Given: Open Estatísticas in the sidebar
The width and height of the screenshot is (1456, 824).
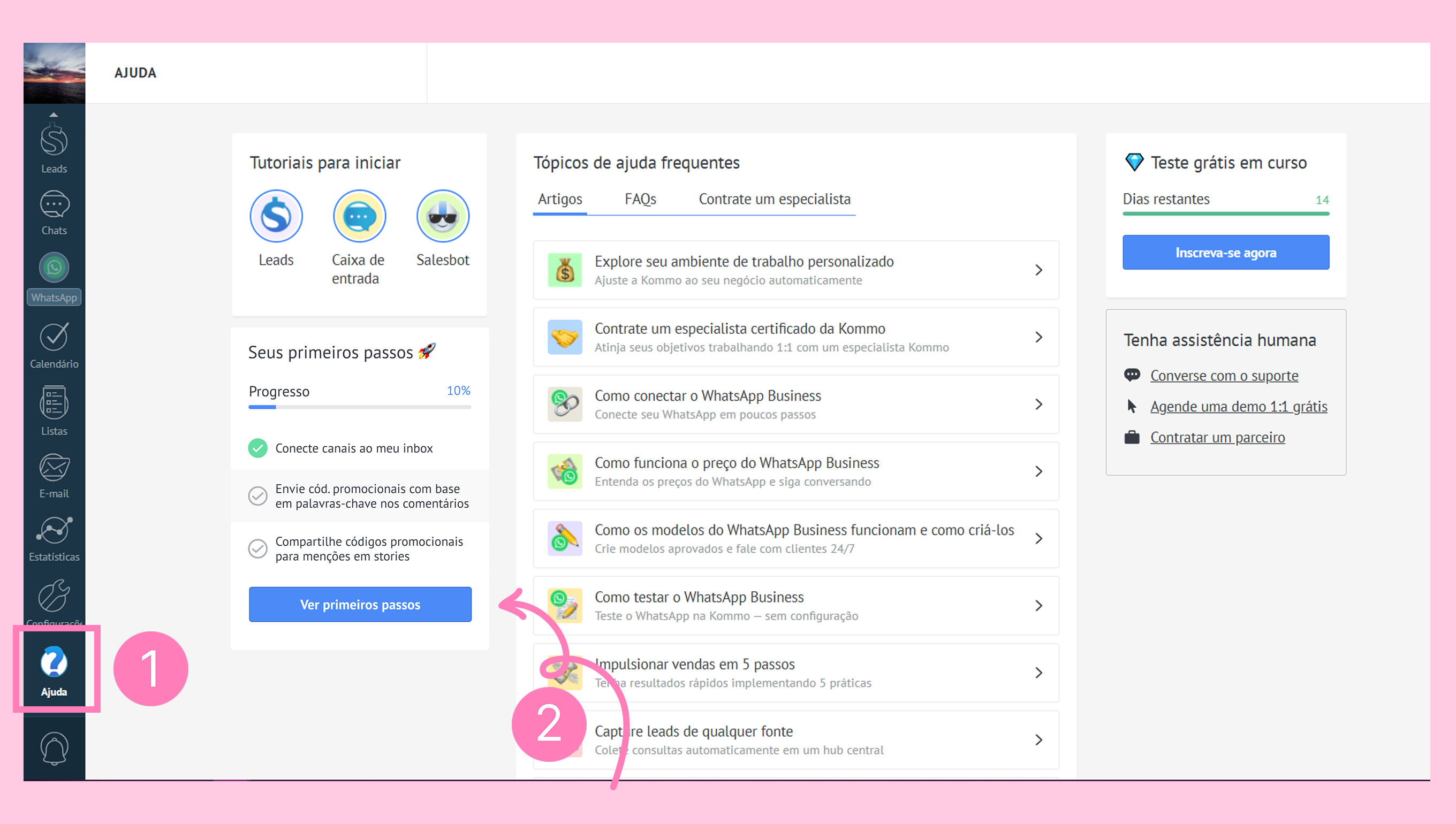Looking at the screenshot, I should pos(54,539).
